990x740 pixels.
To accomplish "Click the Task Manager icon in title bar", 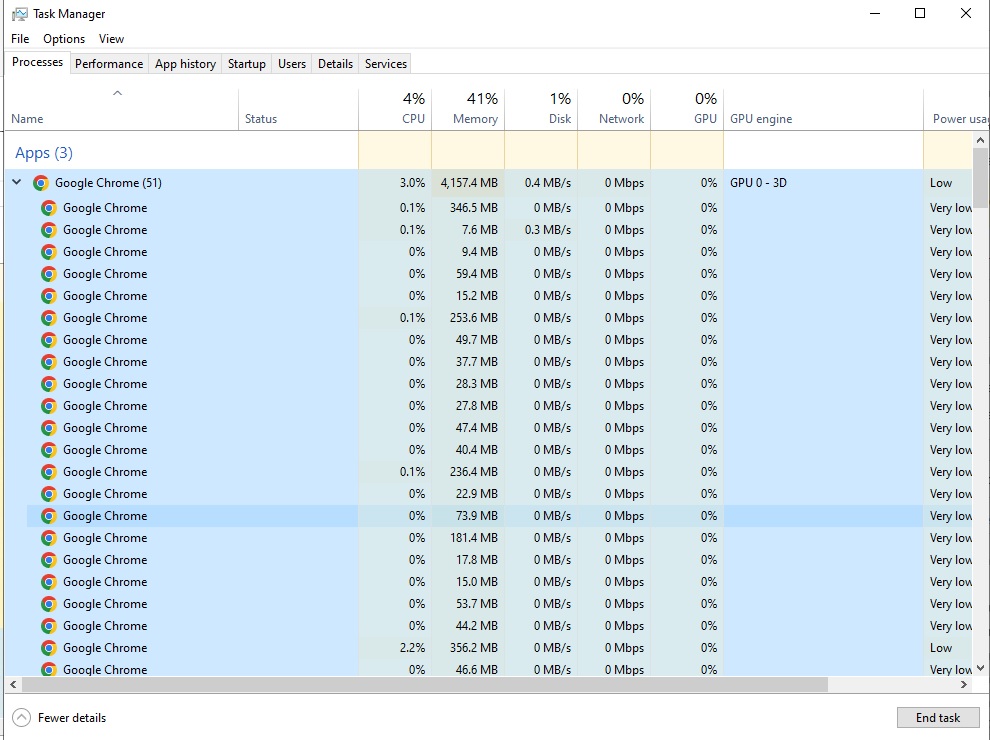I will pos(19,14).
